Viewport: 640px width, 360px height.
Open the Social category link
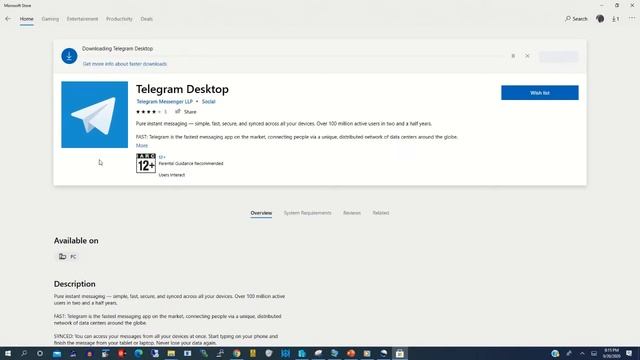click(x=209, y=102)
